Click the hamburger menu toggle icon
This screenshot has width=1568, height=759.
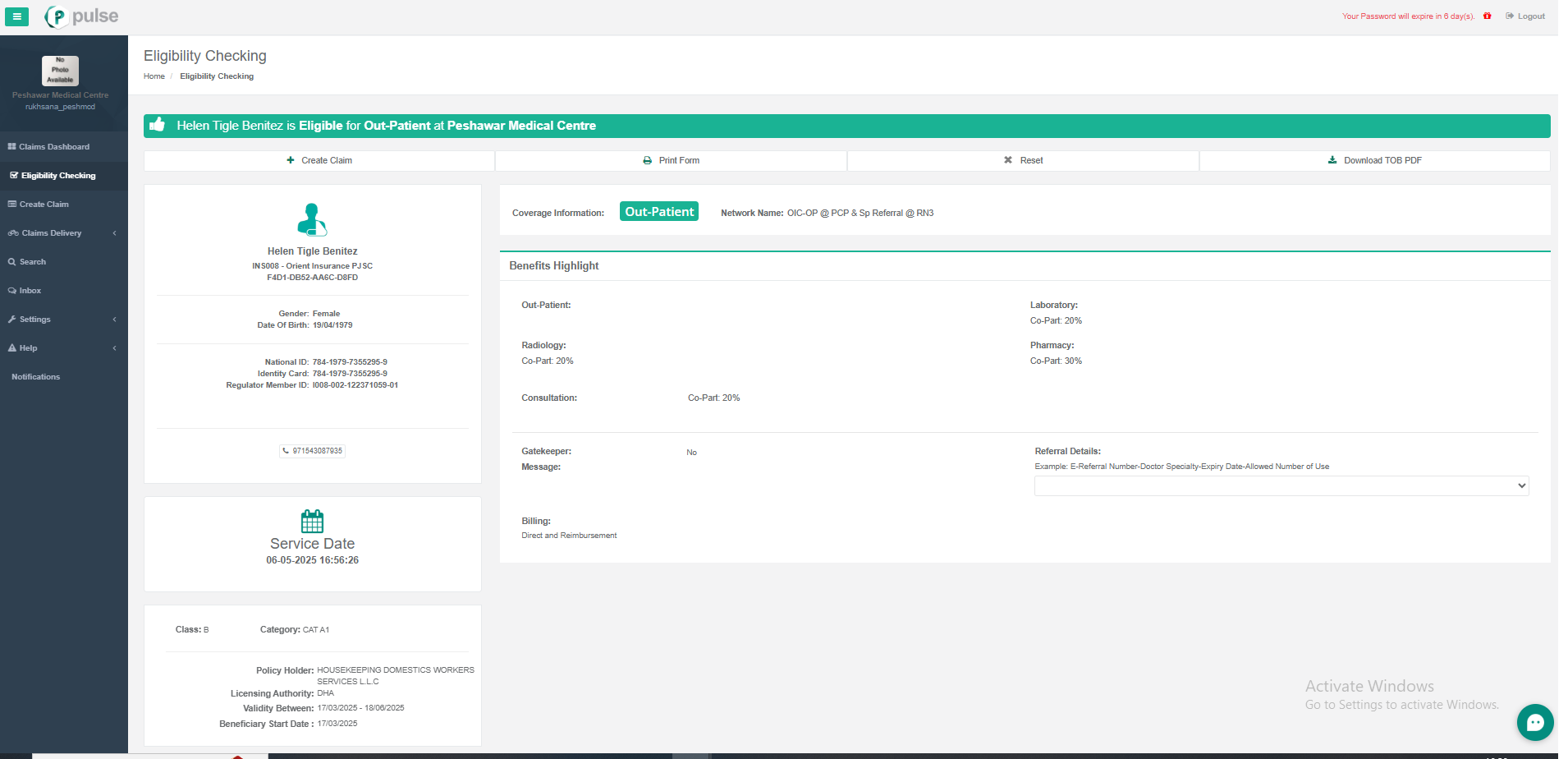[16, 16]
